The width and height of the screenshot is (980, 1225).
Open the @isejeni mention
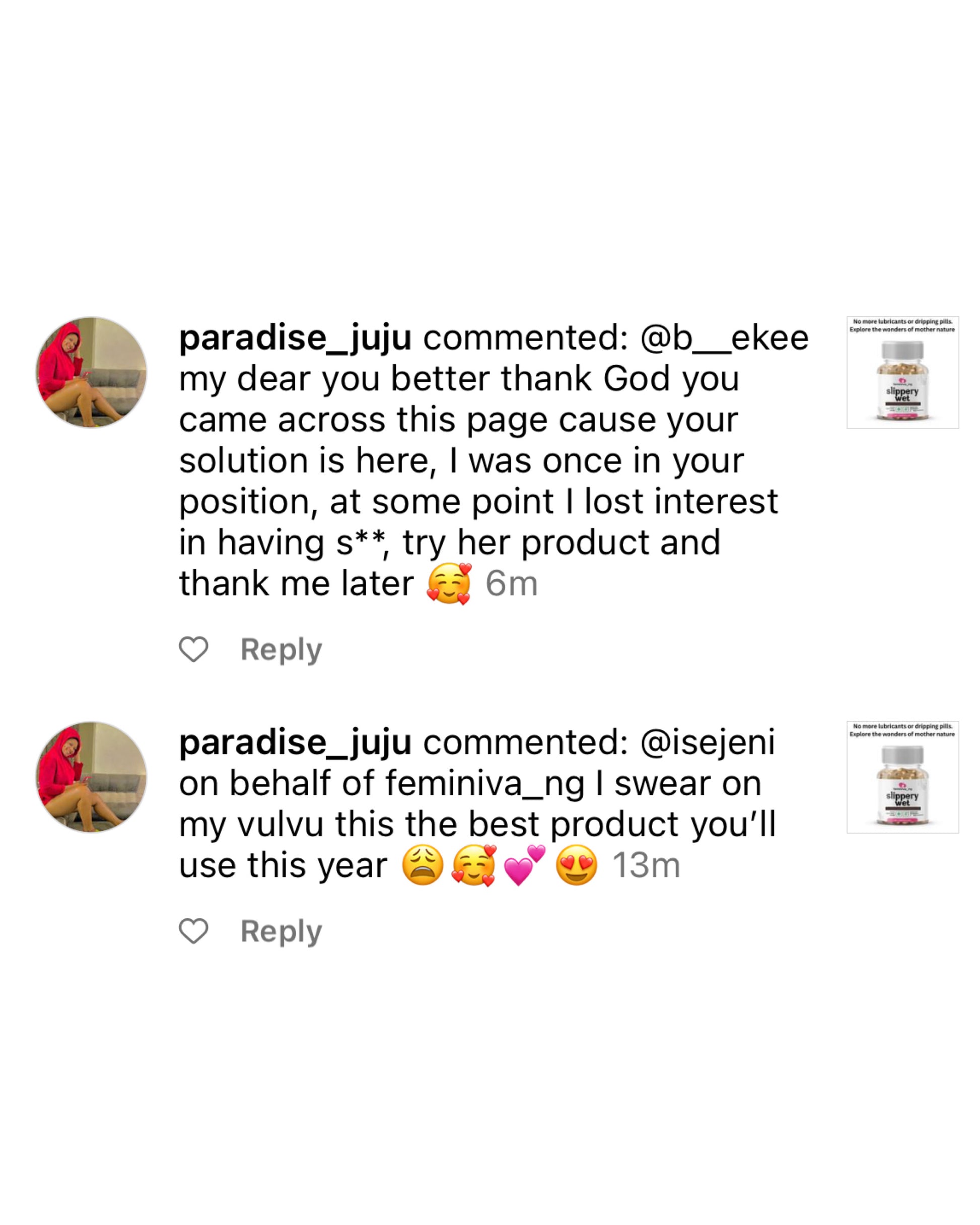708,742
